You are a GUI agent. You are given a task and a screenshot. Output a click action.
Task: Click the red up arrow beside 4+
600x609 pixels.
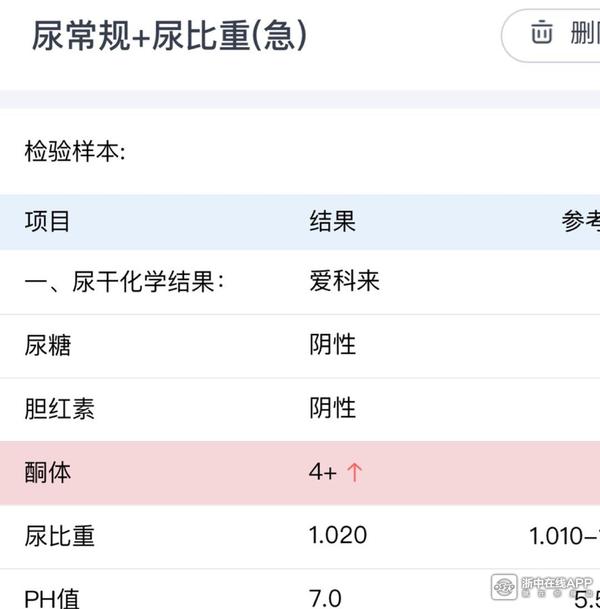(354, 472)
